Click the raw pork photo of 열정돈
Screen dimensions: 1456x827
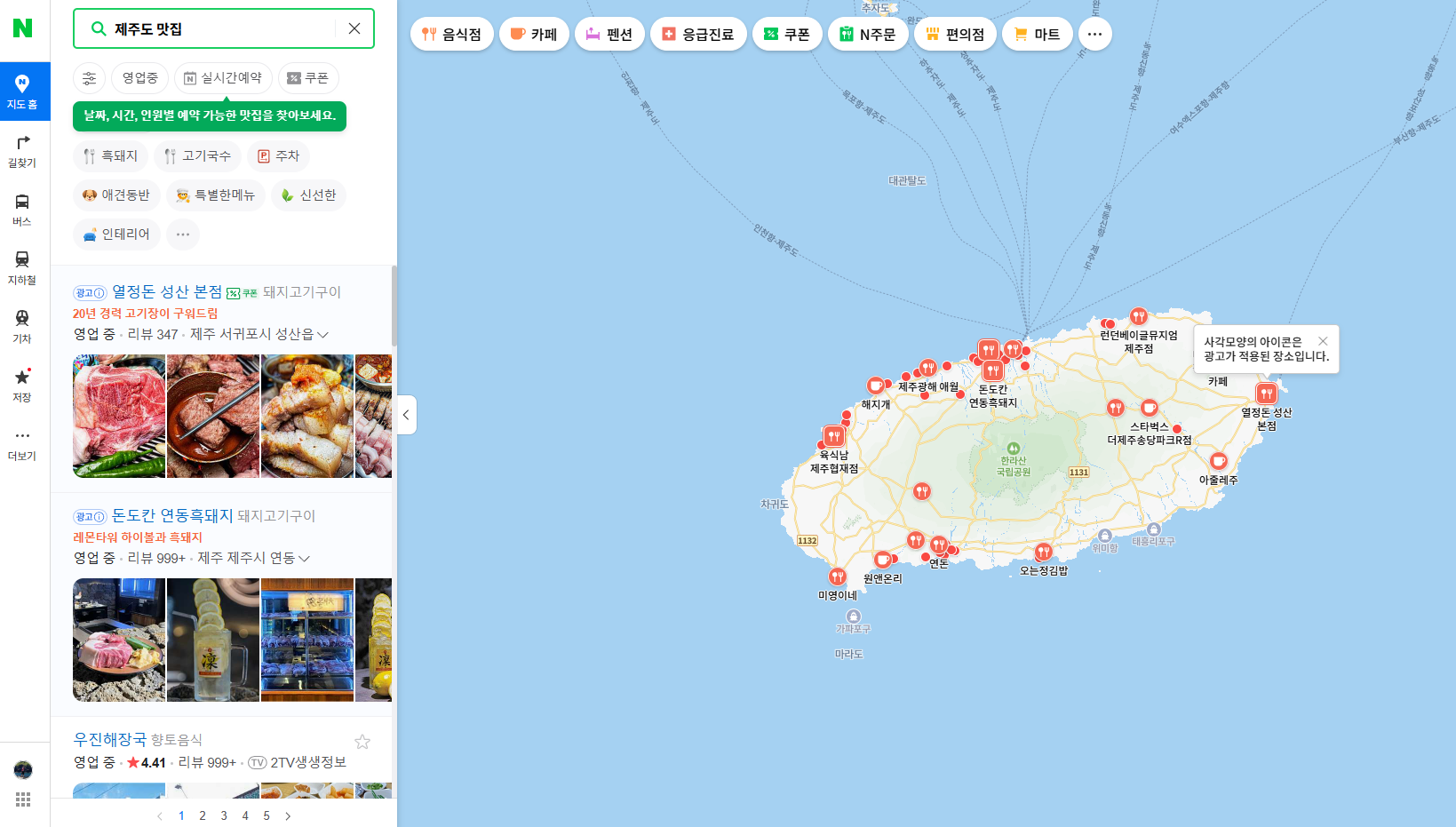(119, 417)
